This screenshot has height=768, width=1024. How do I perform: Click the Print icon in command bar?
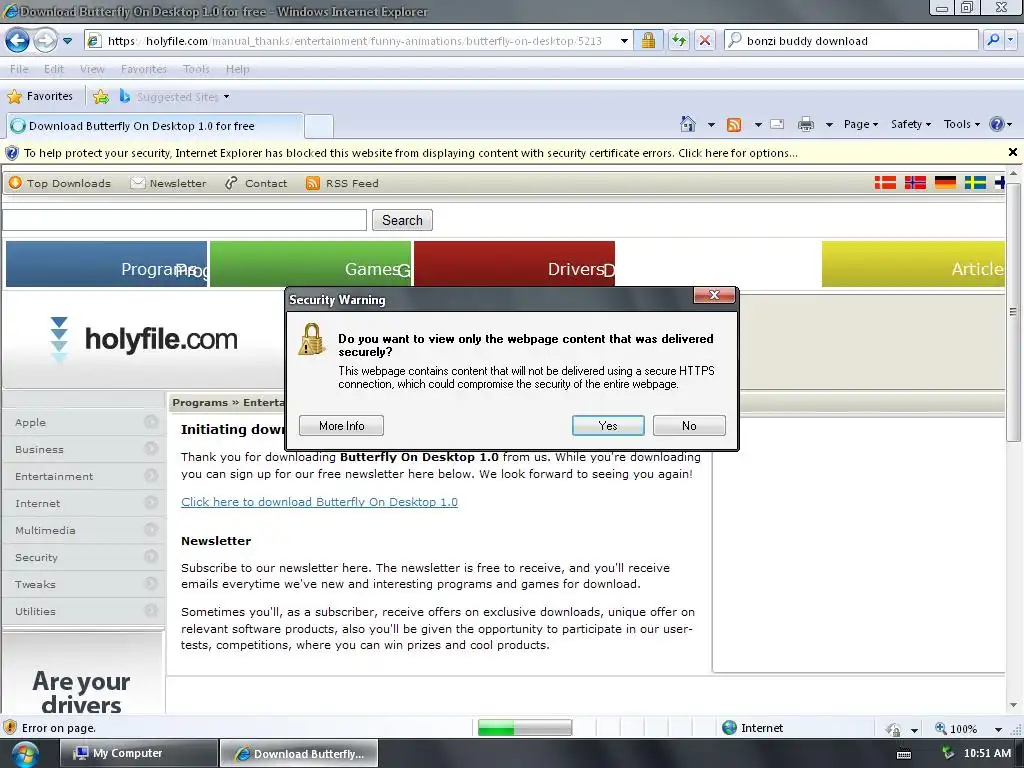(806, 124)
